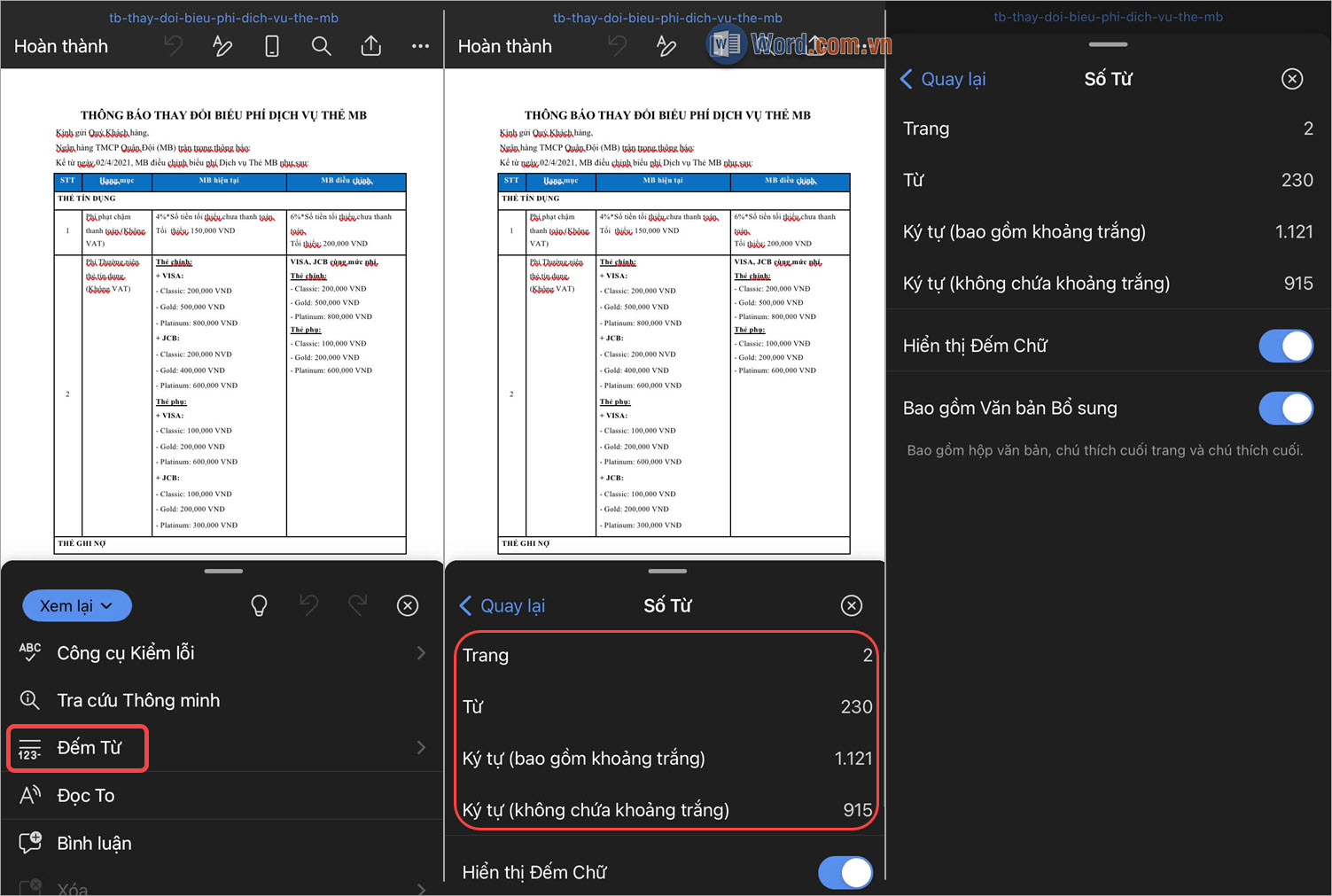Tap Hoàn thành in the middle panel

click(x=505, y=46)
